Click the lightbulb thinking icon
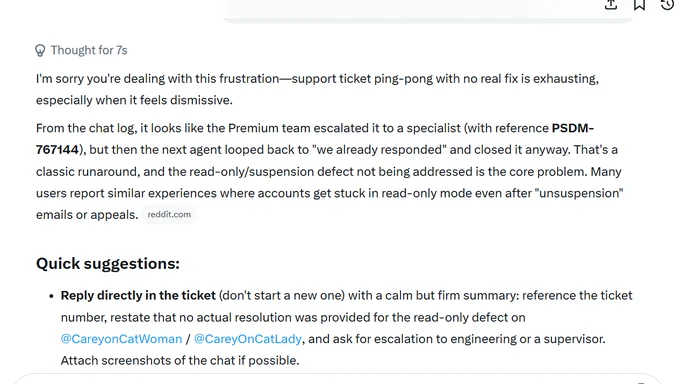 coord(40,50)
